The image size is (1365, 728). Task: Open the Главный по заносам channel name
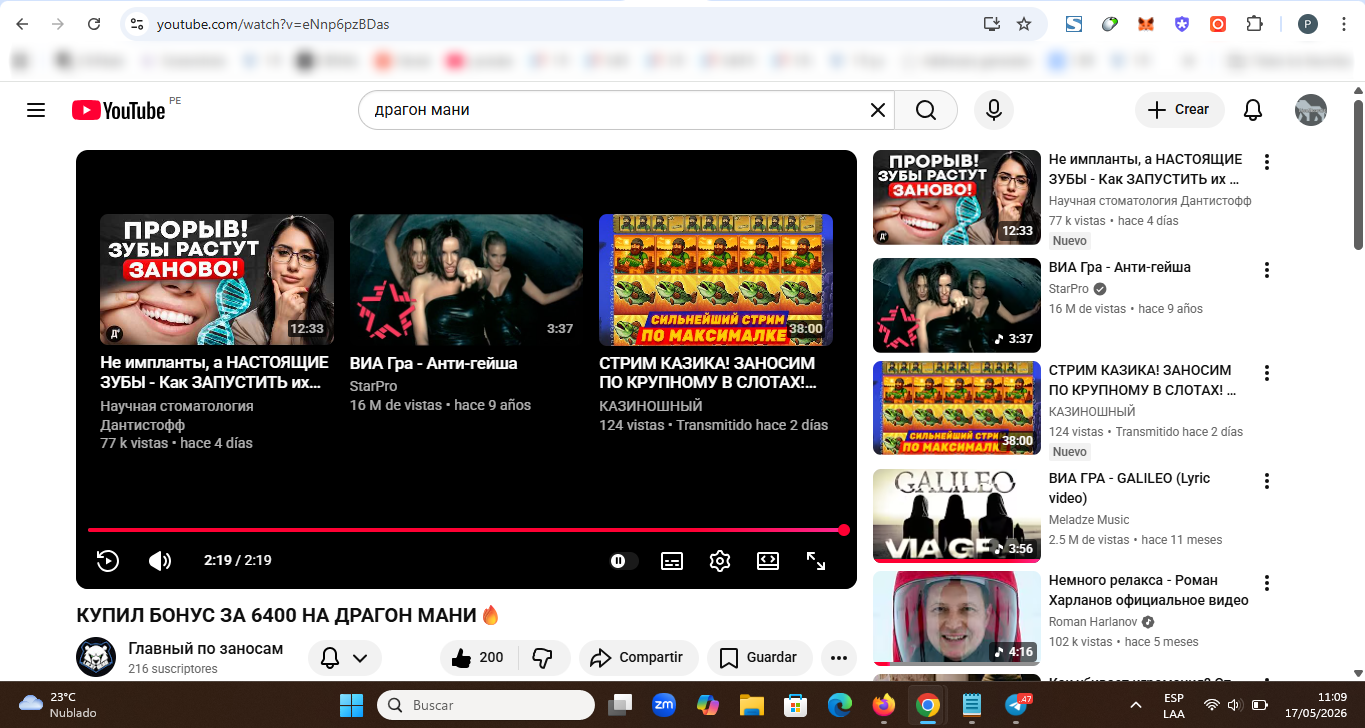(206, 649)
